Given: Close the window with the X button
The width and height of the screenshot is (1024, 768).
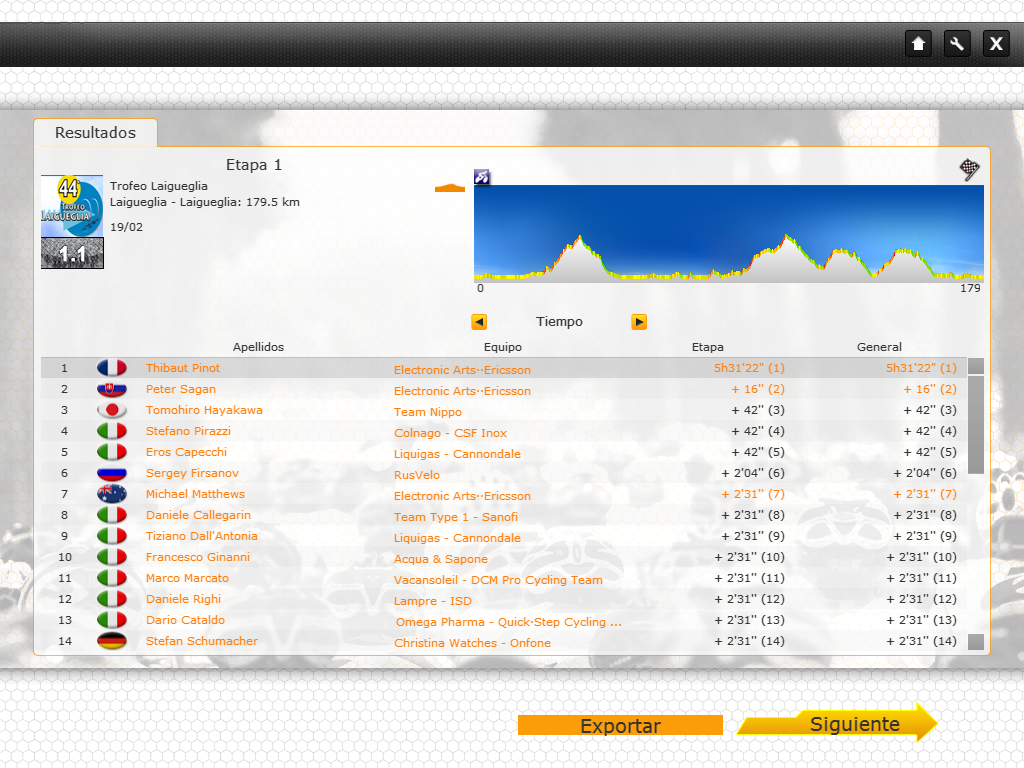Looking at the screenshot, I should tap(996, 44).
